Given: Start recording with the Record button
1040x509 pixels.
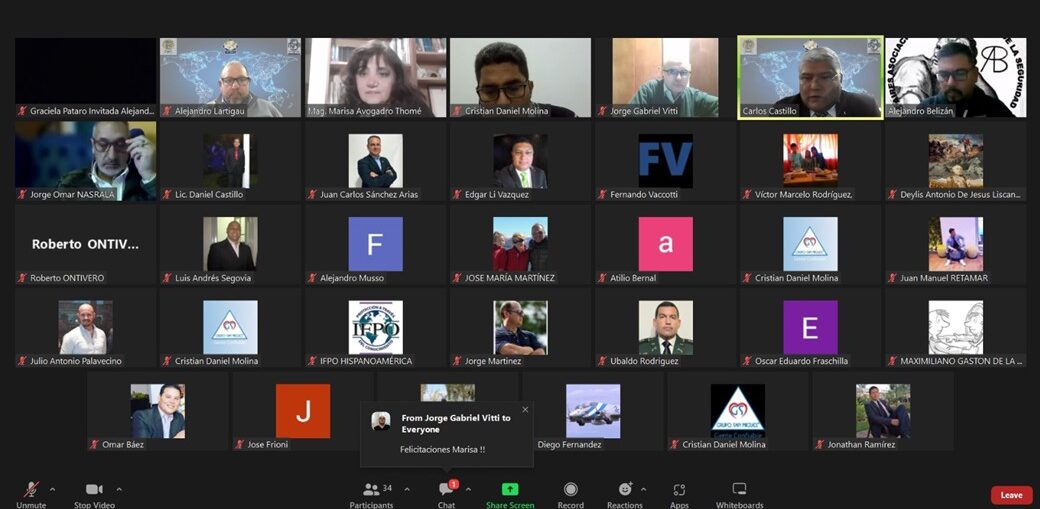Looking at the screenshot, I should (x=570, y=490).
